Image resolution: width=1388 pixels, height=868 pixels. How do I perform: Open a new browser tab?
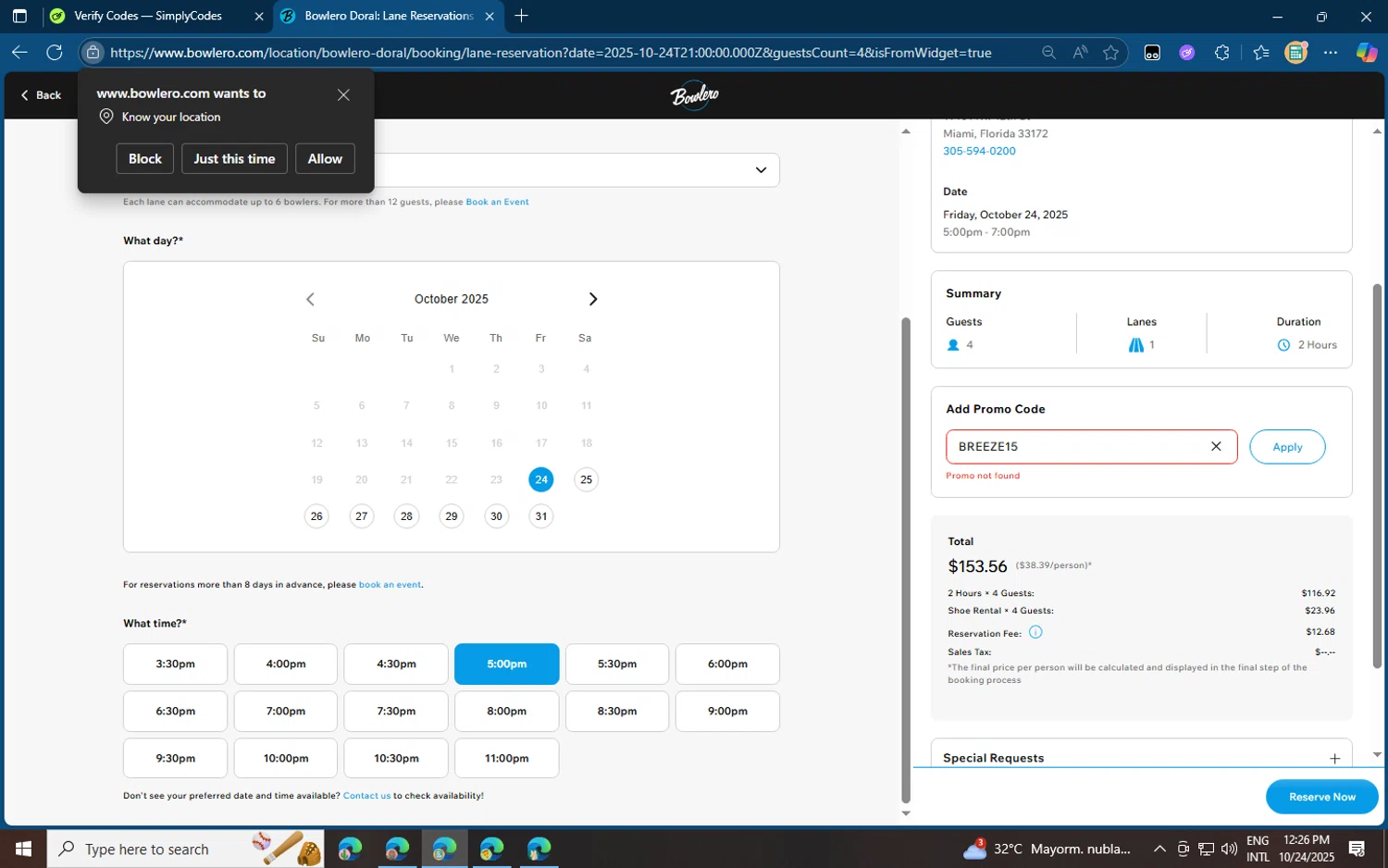coord(522,16)
